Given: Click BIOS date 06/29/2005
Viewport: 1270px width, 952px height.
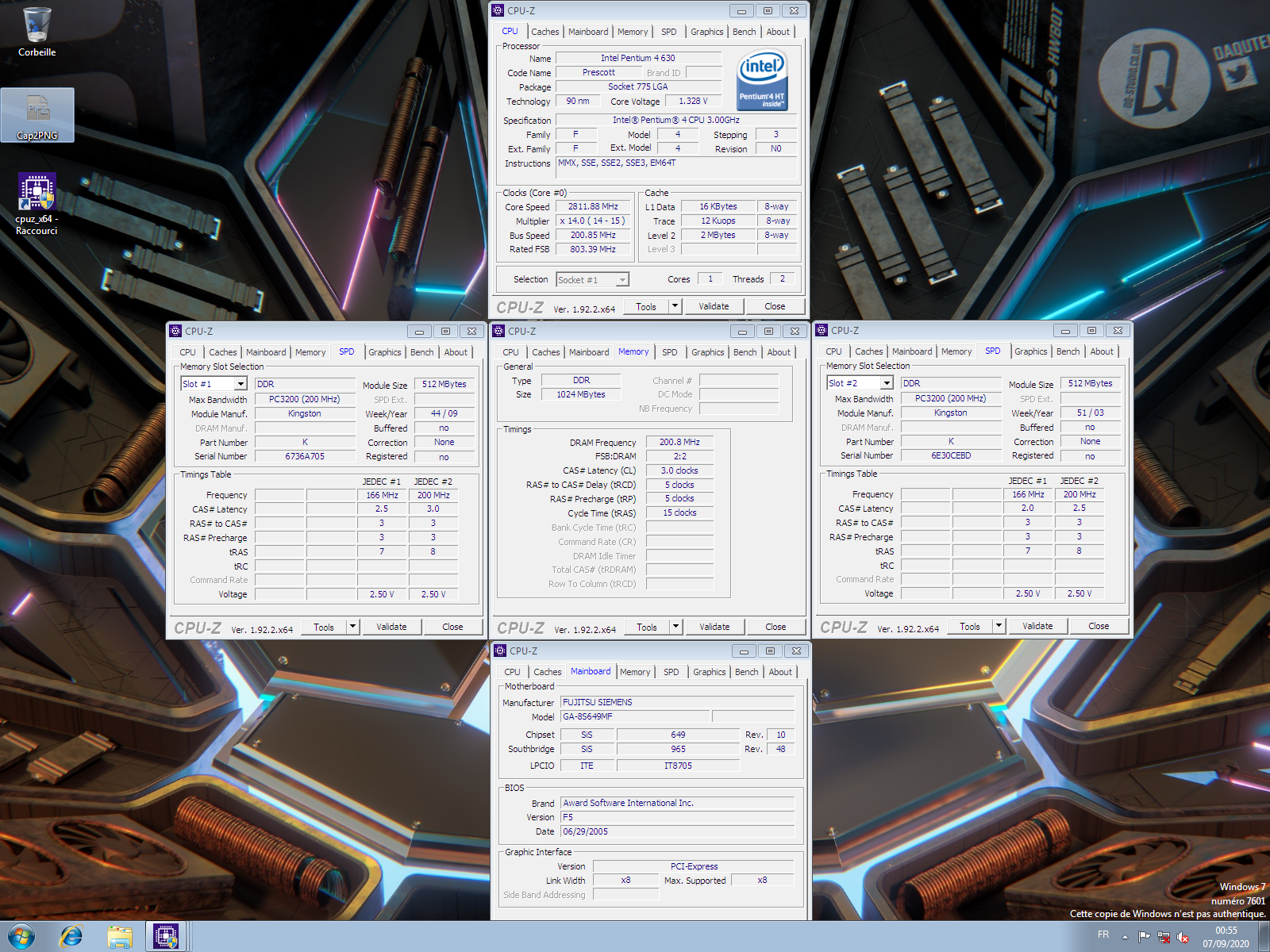Looking at the screenshot, I should point(678,831).
